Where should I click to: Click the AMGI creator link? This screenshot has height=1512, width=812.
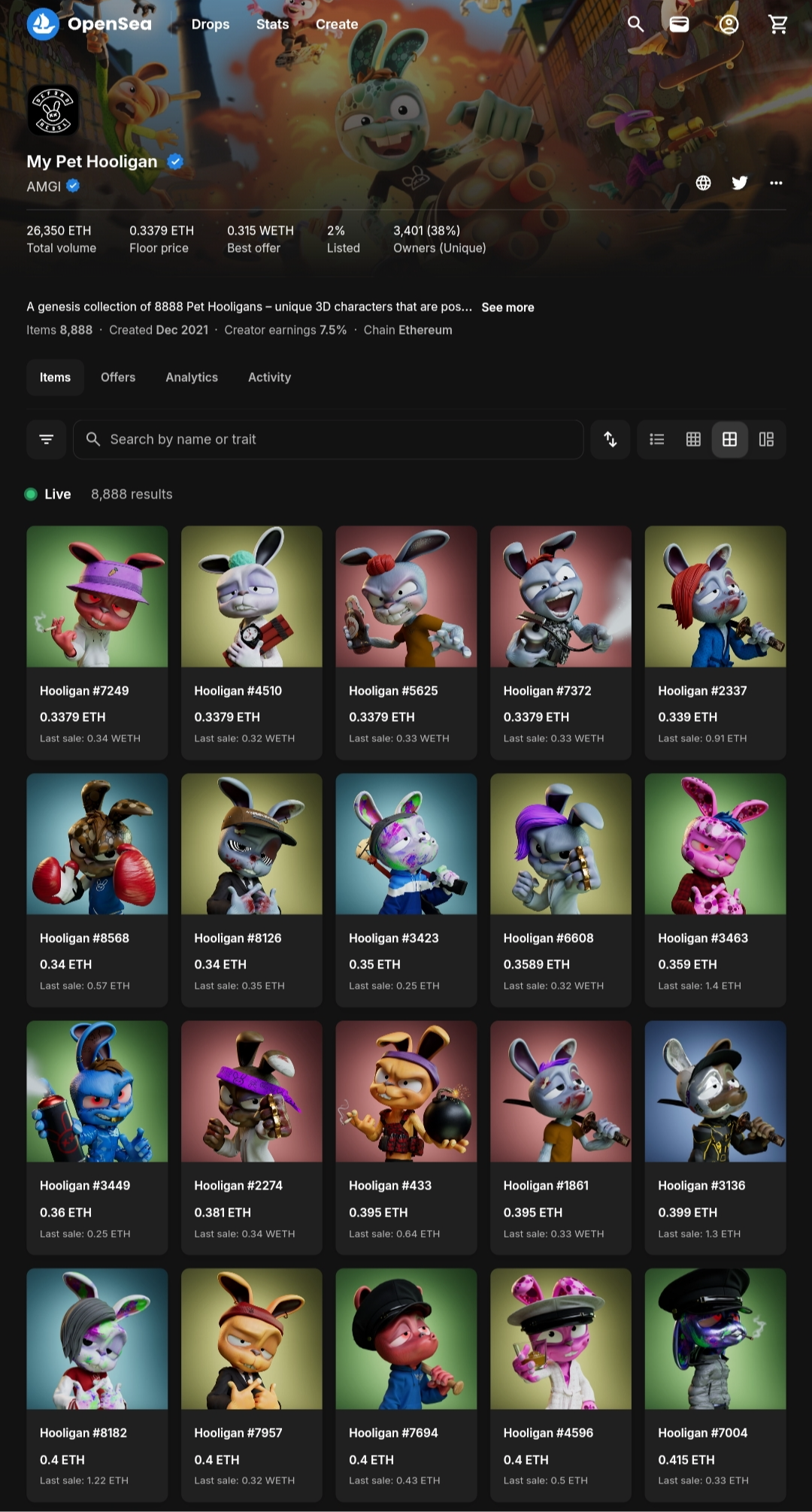(x=44, y=186)
